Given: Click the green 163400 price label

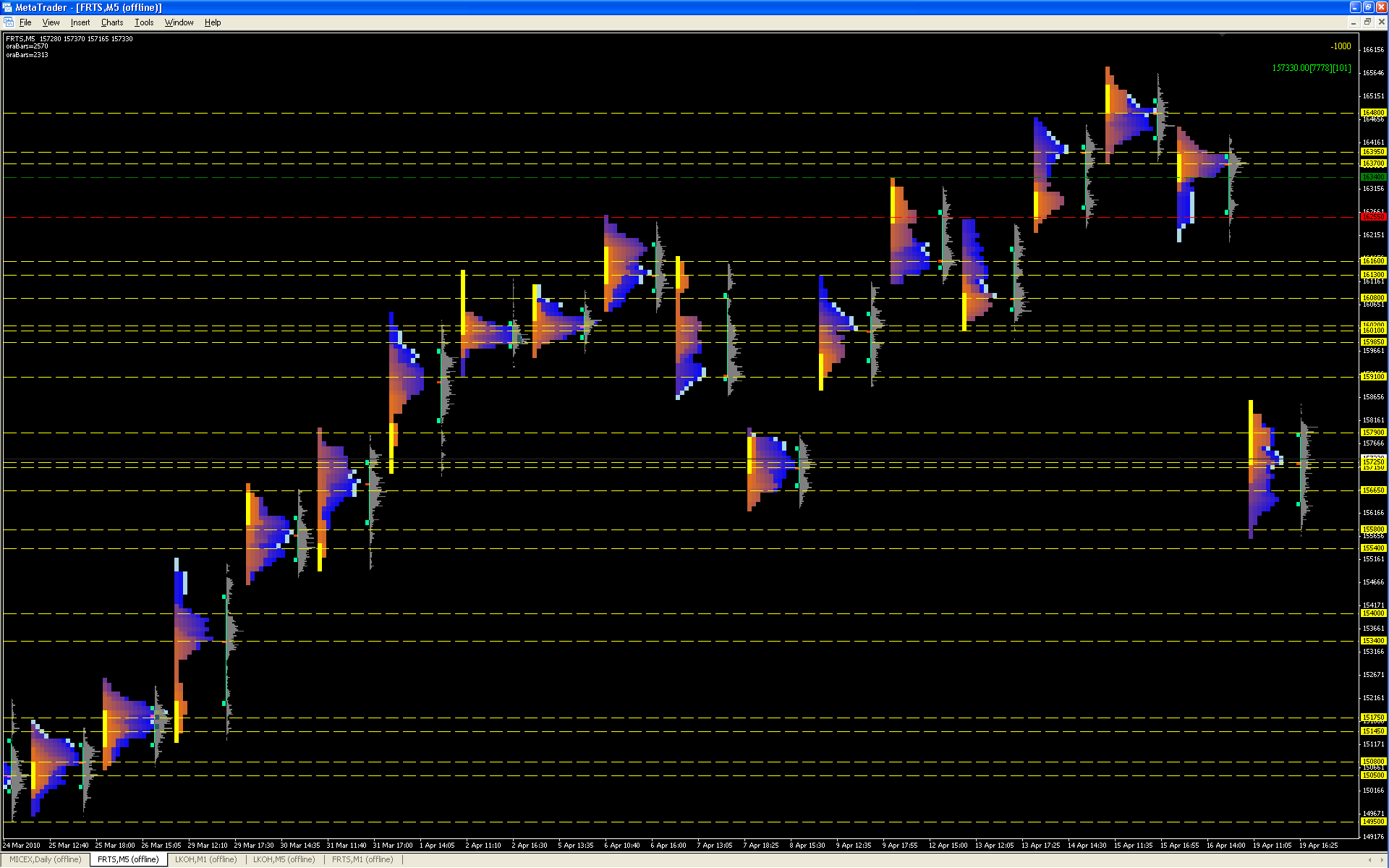Looking at the screenshot, I should click(1373, 177).
